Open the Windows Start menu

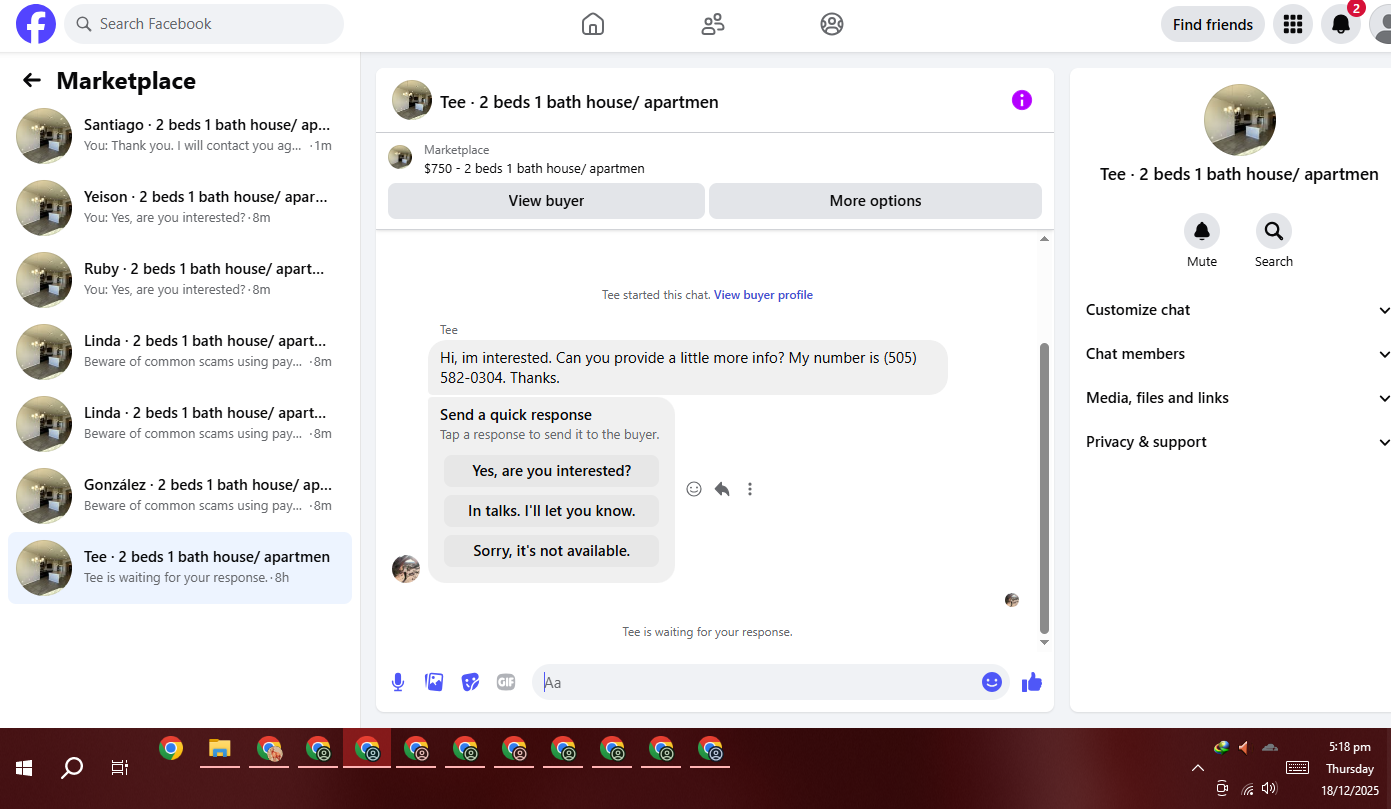coord(25,768)
